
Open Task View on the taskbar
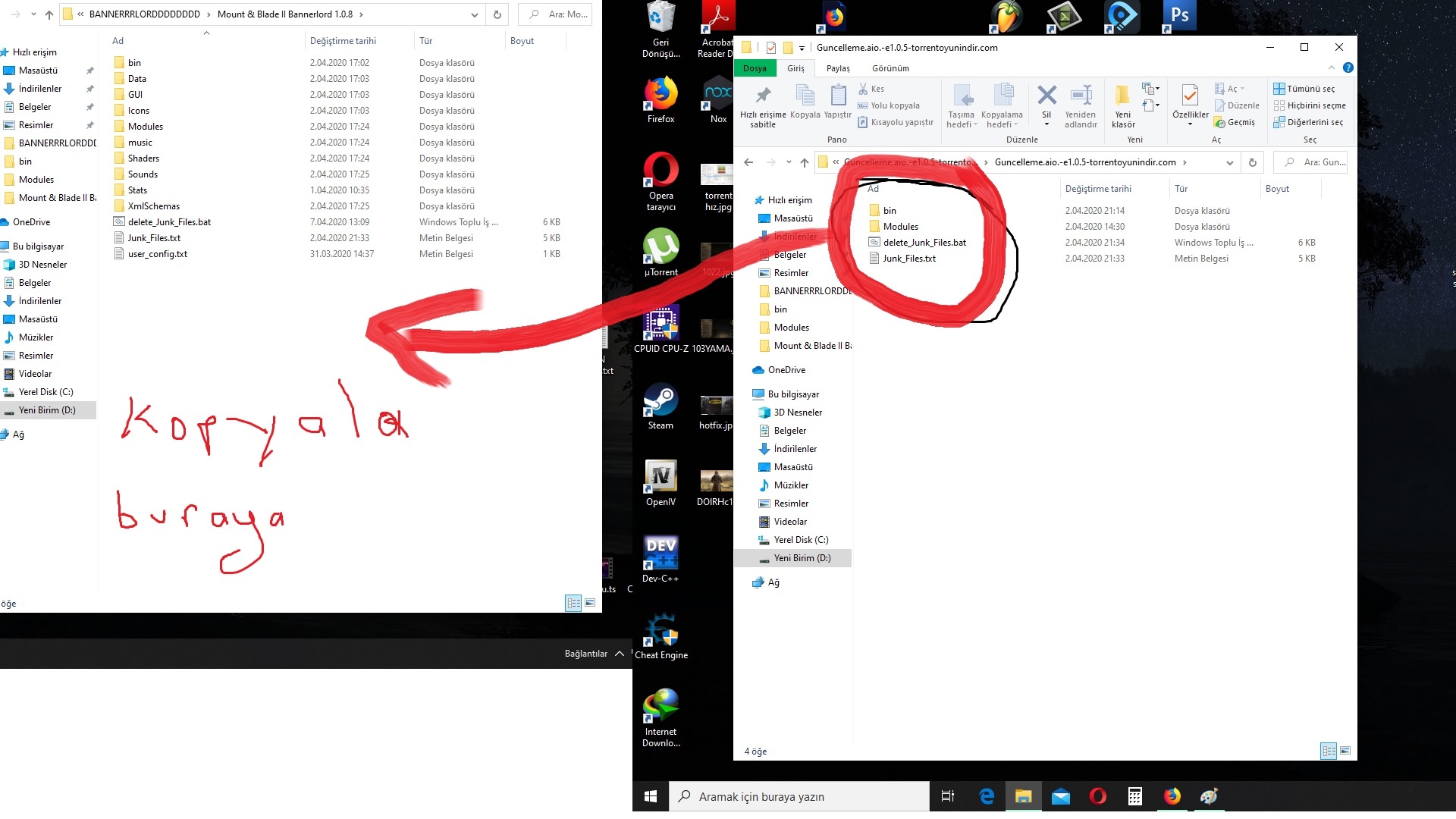tap(948, 796)
